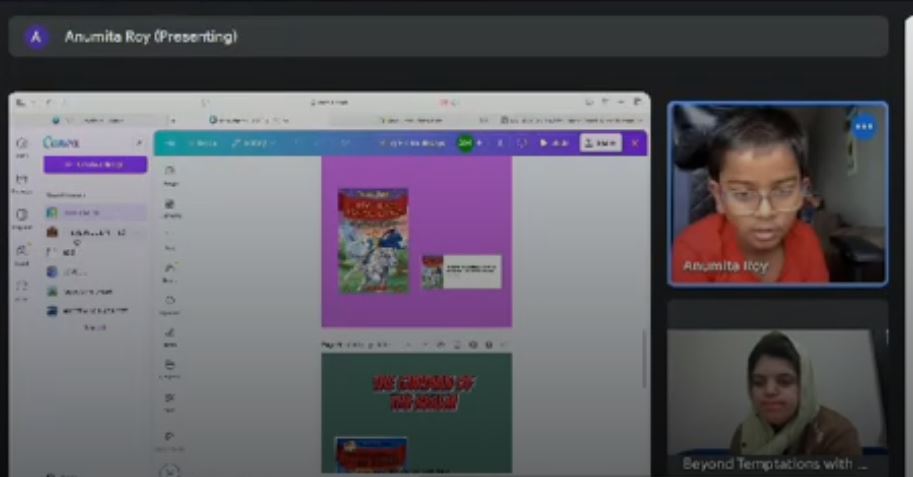Image resolution: width=913 pixels, height=477 pixels.
Task: Click See all under recent designs
Action: point(95,328)
